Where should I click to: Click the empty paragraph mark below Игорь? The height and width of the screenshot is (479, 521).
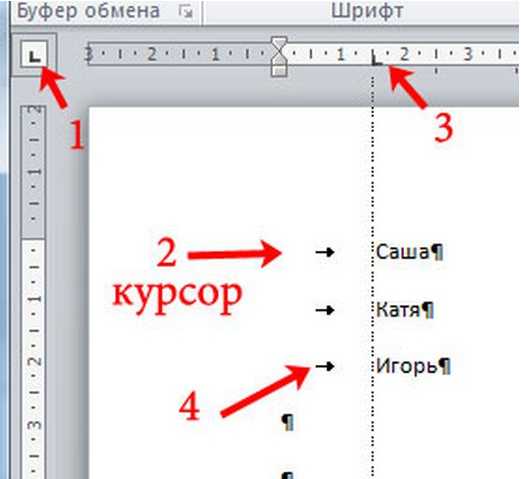click(288, 422)
